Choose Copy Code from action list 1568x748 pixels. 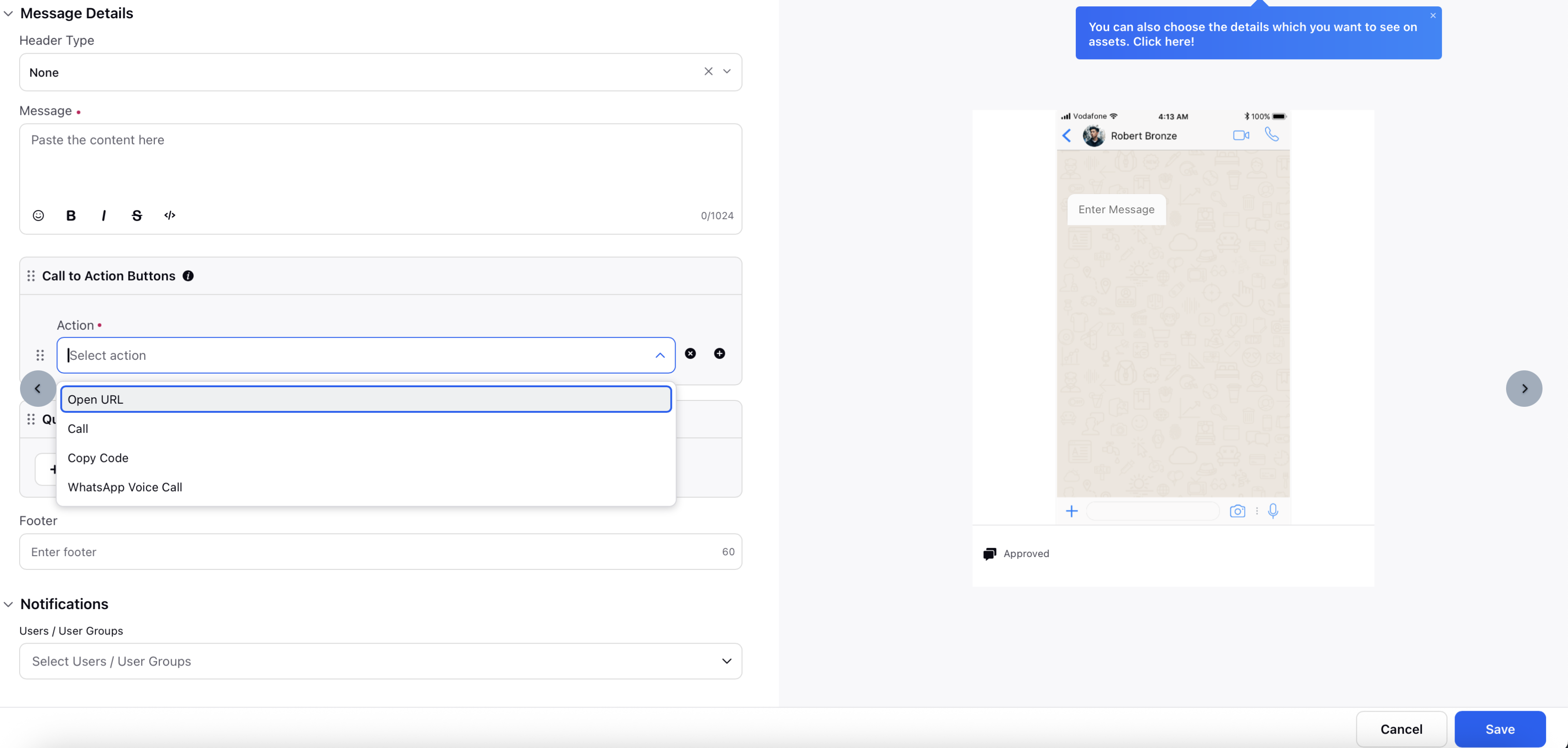366,458
